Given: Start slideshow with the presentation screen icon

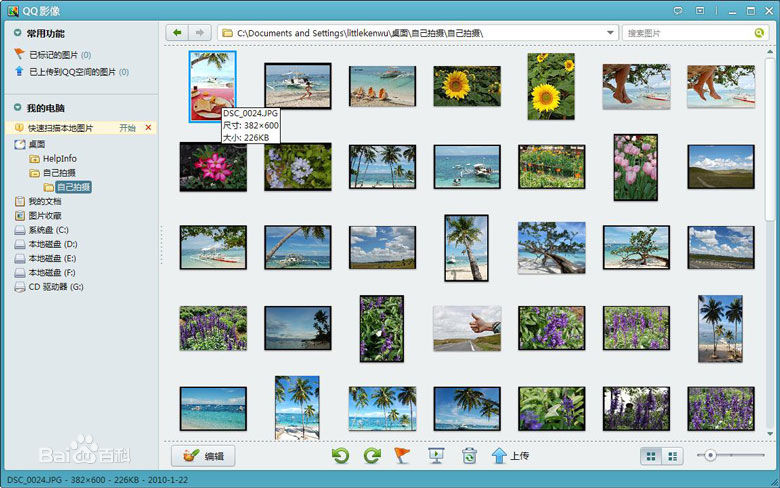Looking at the screenshot, I should 436,456.
